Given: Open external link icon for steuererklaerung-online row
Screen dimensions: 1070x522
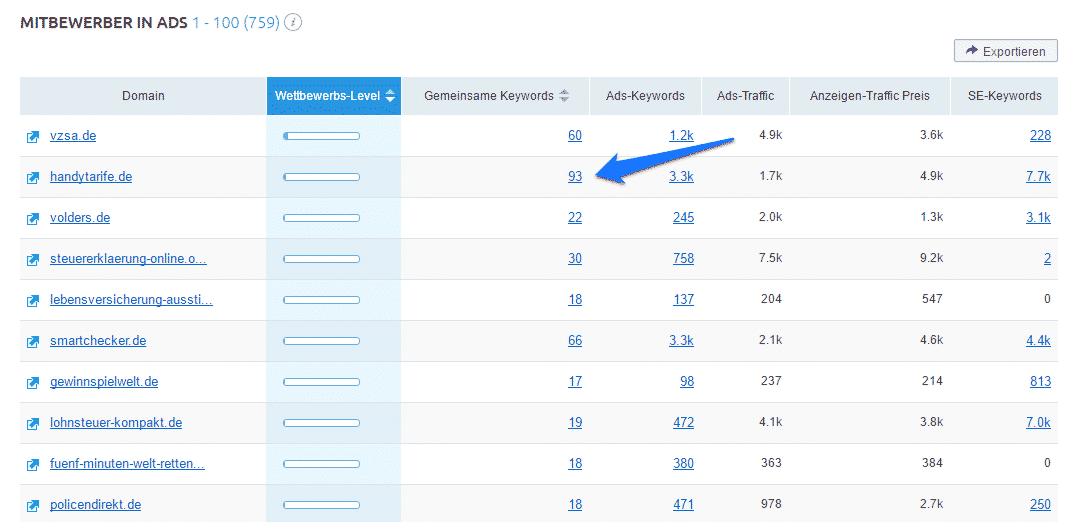Looking at the screenshot, I should tap(32, 259).
